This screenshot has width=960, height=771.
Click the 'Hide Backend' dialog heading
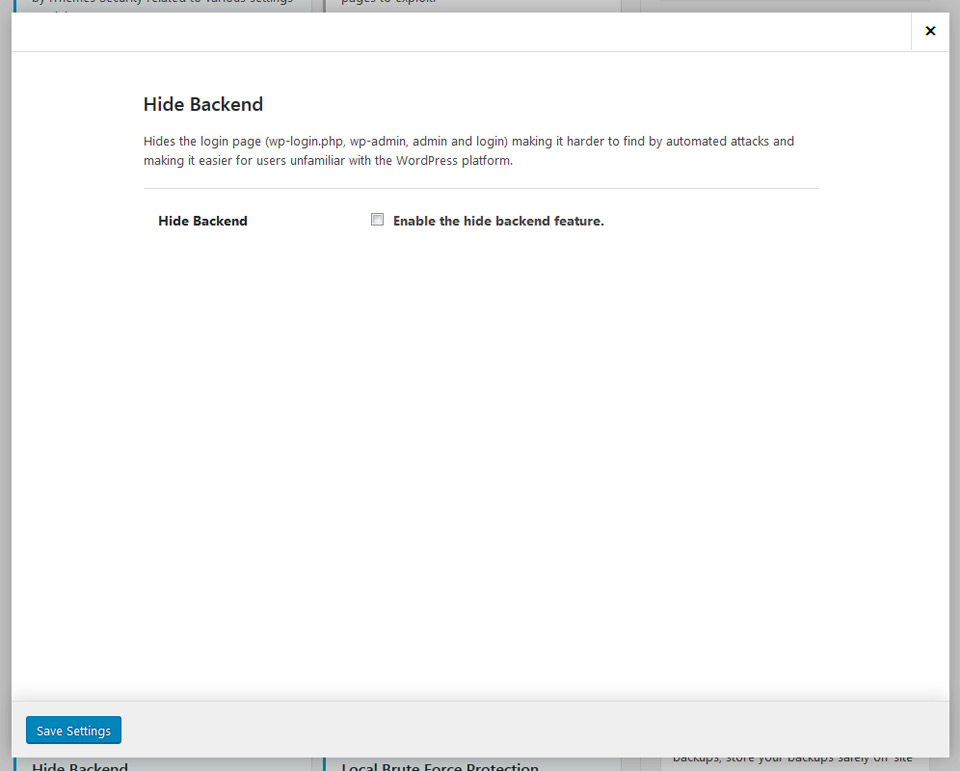(x=203, y=104)
